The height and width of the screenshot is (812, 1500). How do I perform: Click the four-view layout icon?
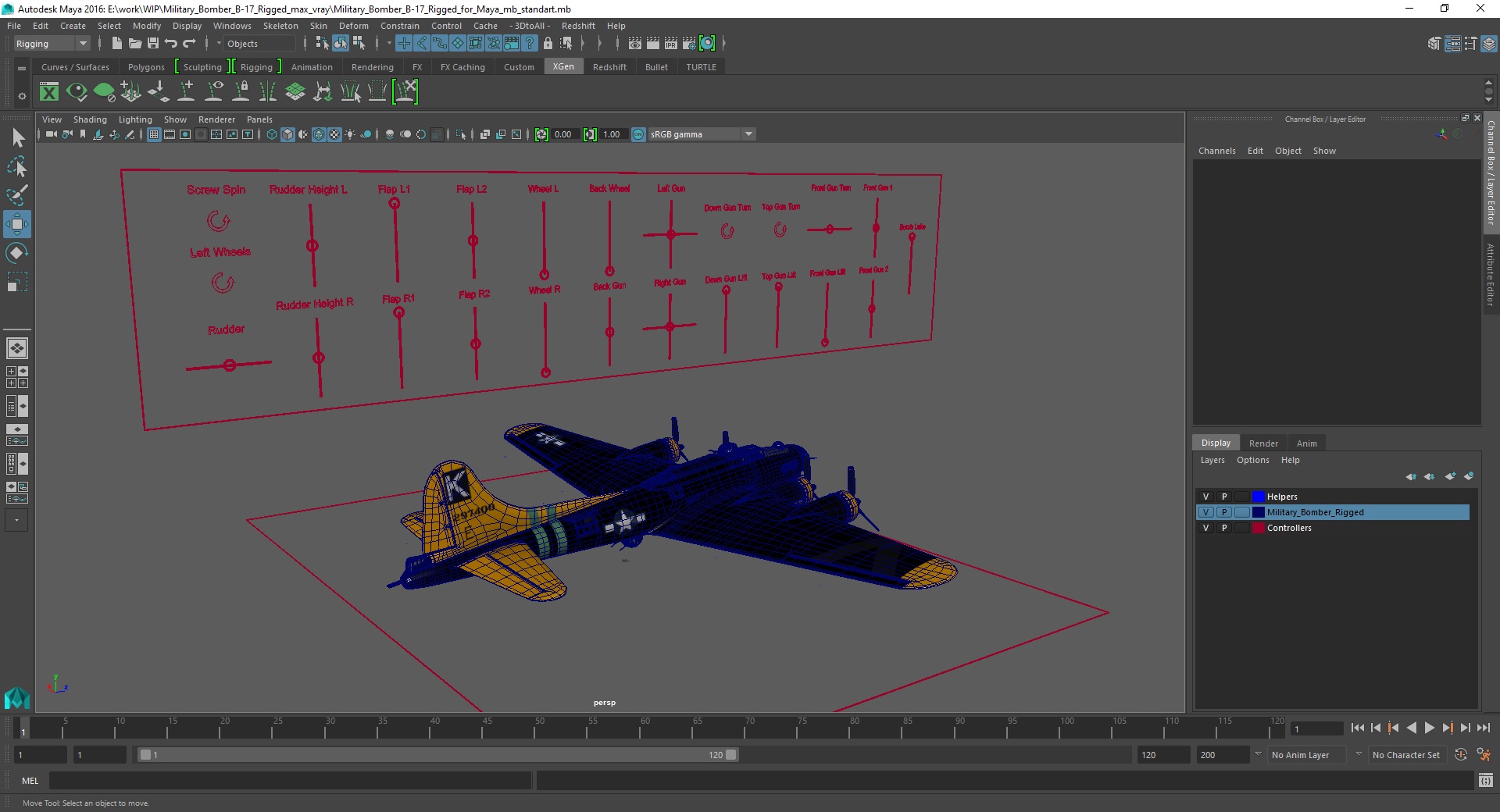pos(16,377)
